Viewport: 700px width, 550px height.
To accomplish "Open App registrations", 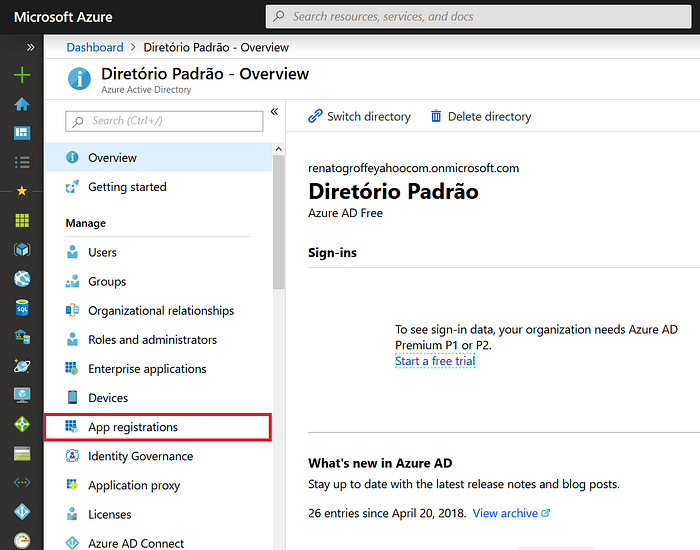I will (x=158, y=427).
